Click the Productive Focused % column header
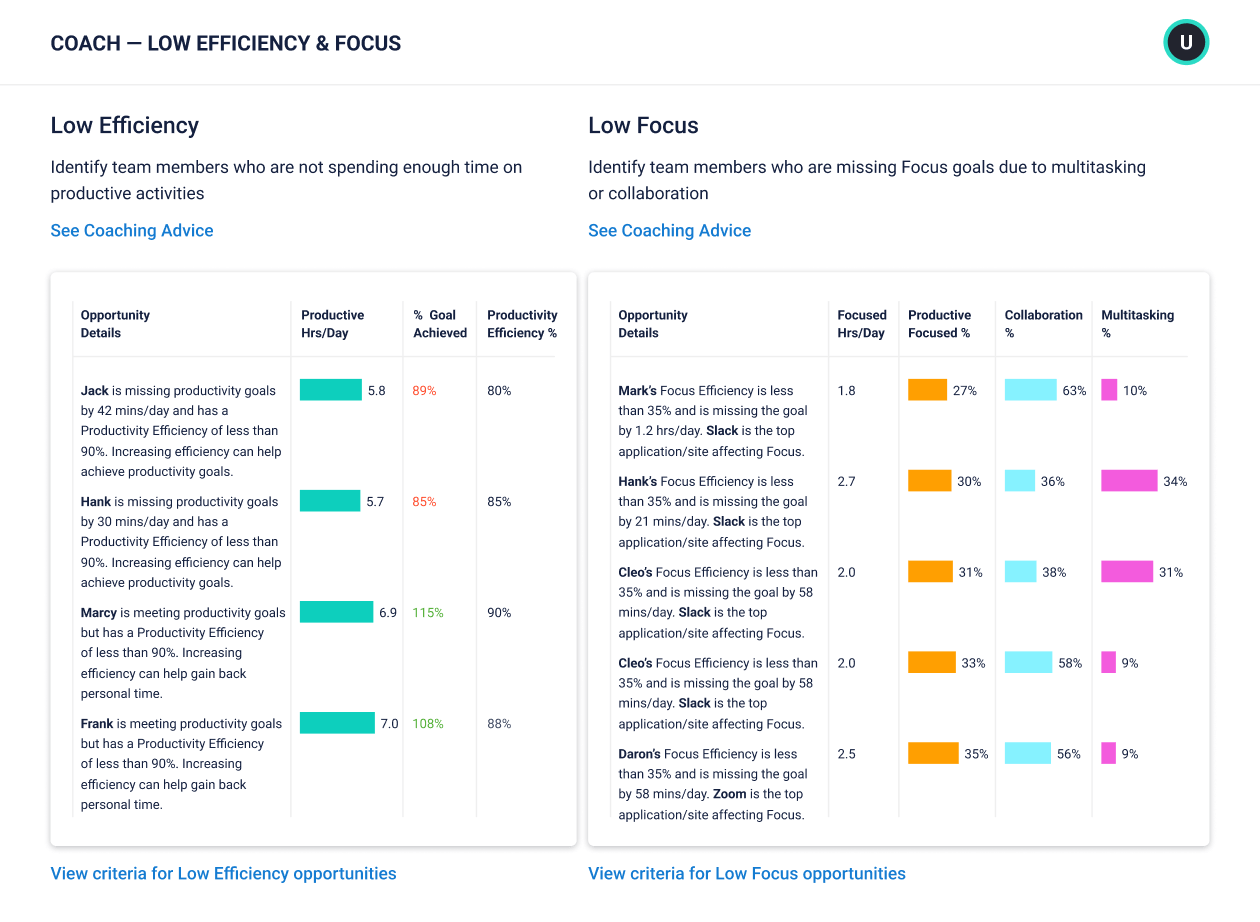Viewport: 1260px width, 922px height. click(x=939, y=324)
